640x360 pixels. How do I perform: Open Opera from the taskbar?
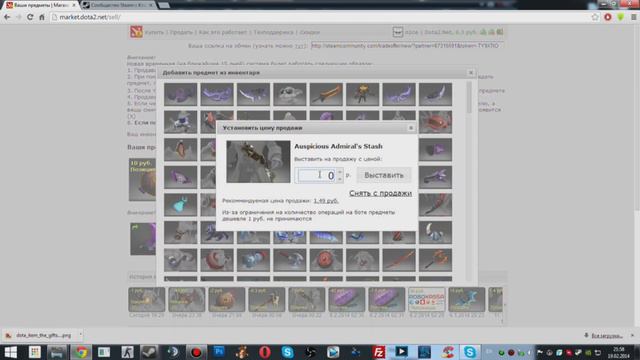point(264,352)
